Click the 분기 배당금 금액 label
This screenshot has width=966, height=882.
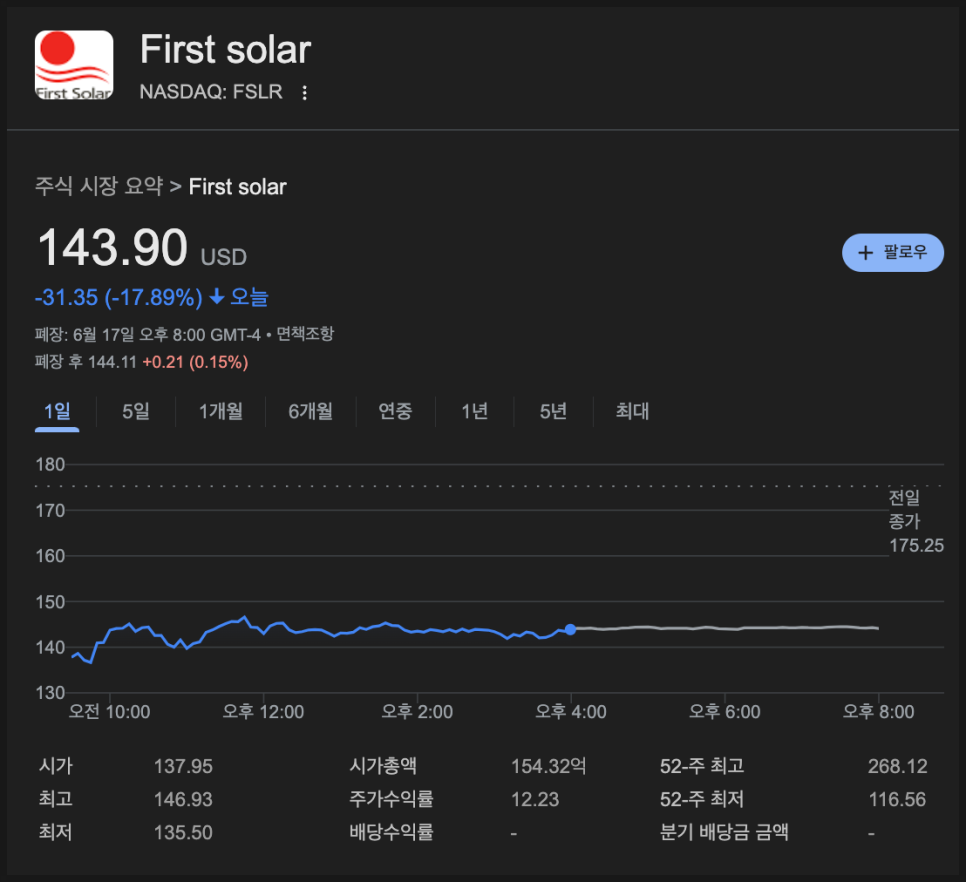click(724, 833)
